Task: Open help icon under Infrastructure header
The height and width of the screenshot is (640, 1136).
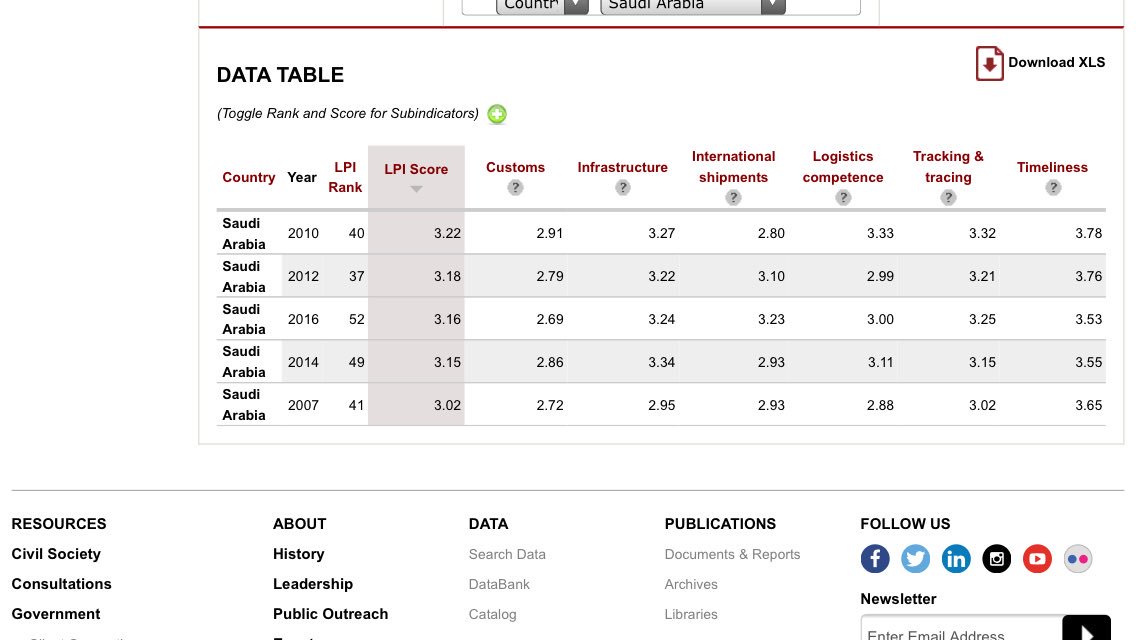Action: click(622, 188)
